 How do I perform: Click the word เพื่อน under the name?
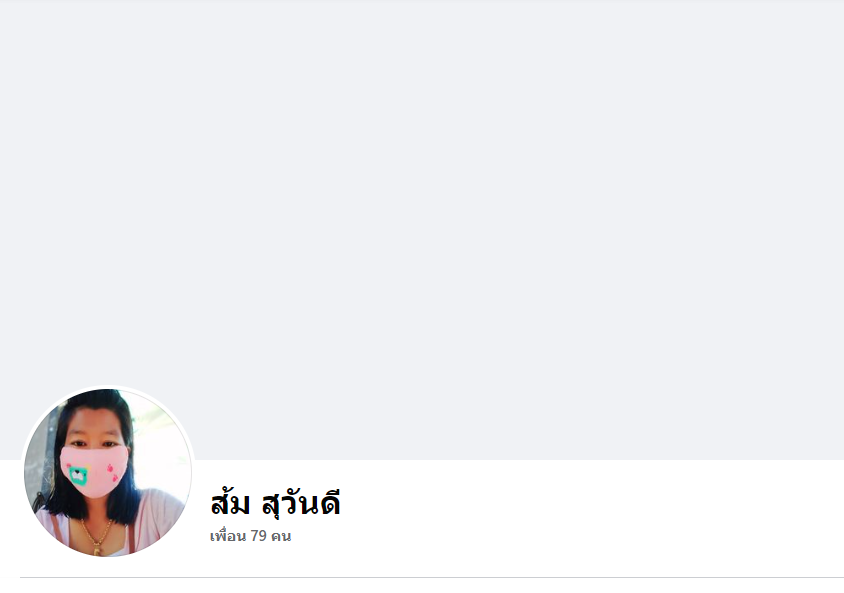pos(228,536)
